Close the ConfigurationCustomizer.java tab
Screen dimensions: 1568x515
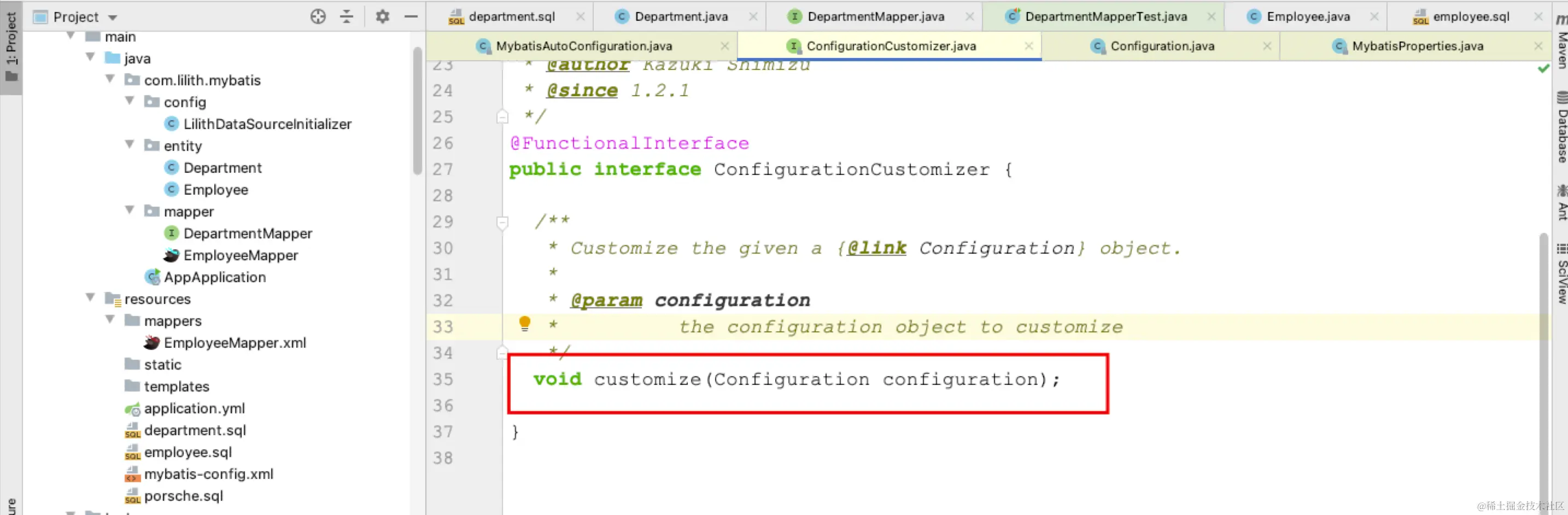coord(1028,46)
